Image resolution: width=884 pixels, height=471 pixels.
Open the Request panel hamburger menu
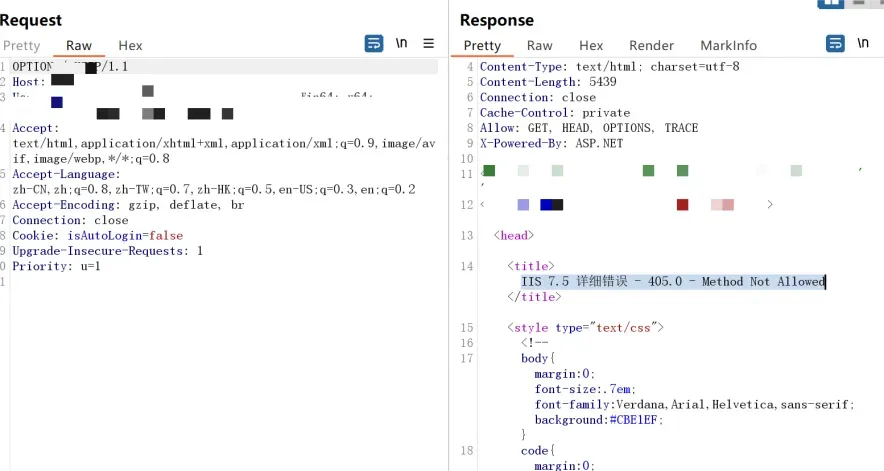click(428, 43)
